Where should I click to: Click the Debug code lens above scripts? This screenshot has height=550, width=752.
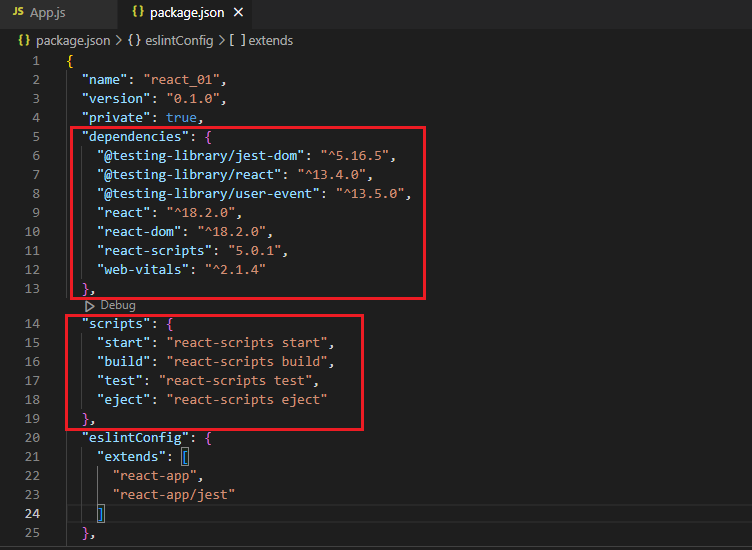[x=118, y=305]
